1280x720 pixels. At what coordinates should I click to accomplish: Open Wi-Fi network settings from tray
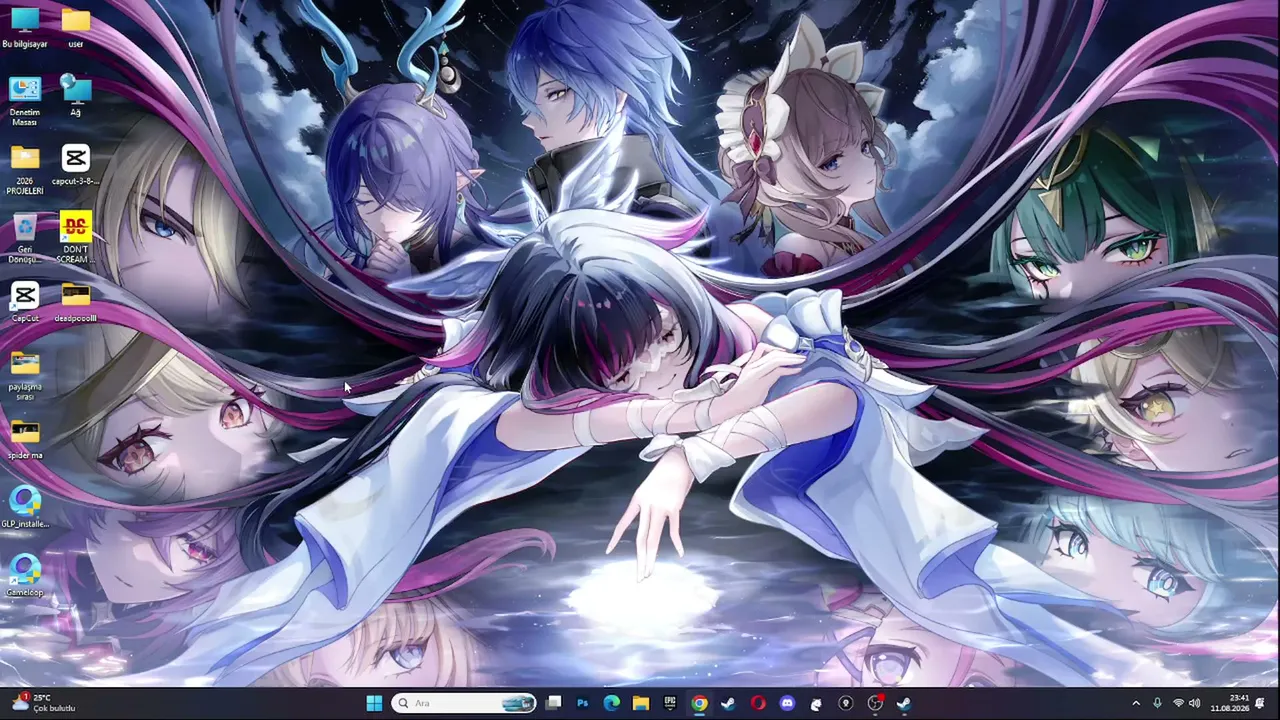pos(1178,703)
